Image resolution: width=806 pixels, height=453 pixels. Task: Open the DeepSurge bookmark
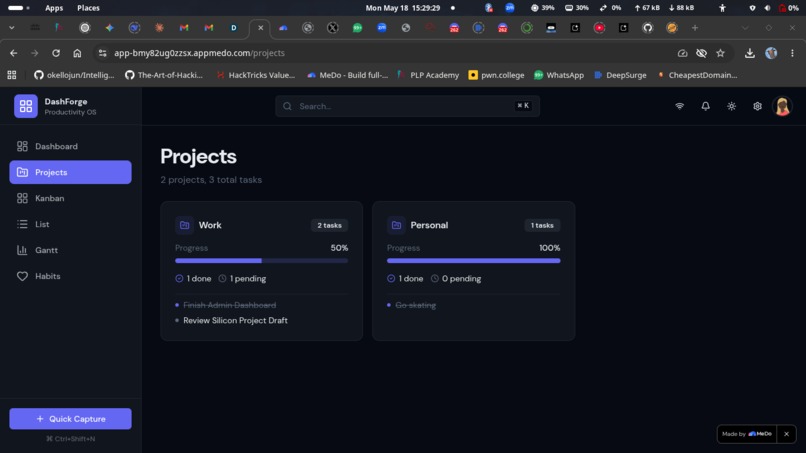(x=620, y=75)
